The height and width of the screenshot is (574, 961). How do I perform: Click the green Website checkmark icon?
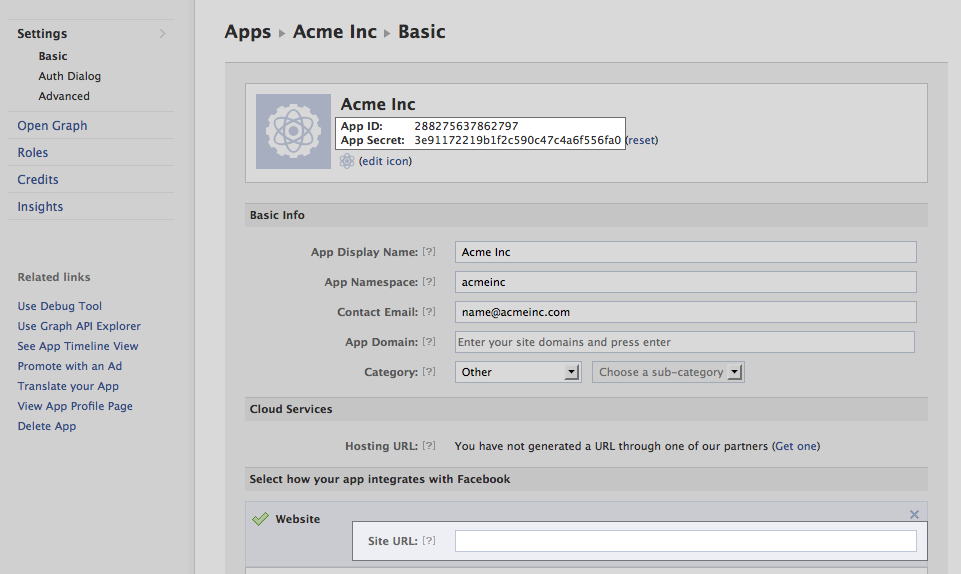[260, 519]
